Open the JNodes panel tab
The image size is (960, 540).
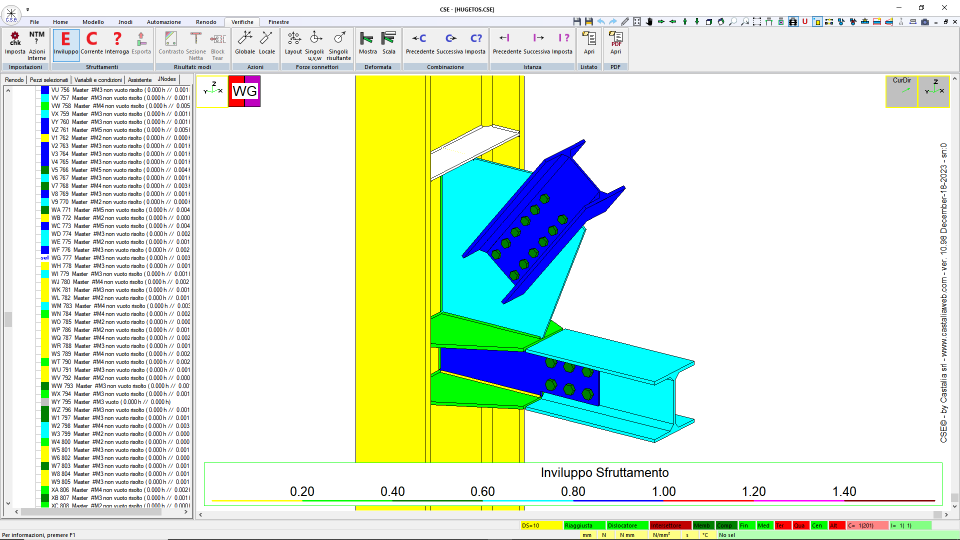[x=167, y=80]
